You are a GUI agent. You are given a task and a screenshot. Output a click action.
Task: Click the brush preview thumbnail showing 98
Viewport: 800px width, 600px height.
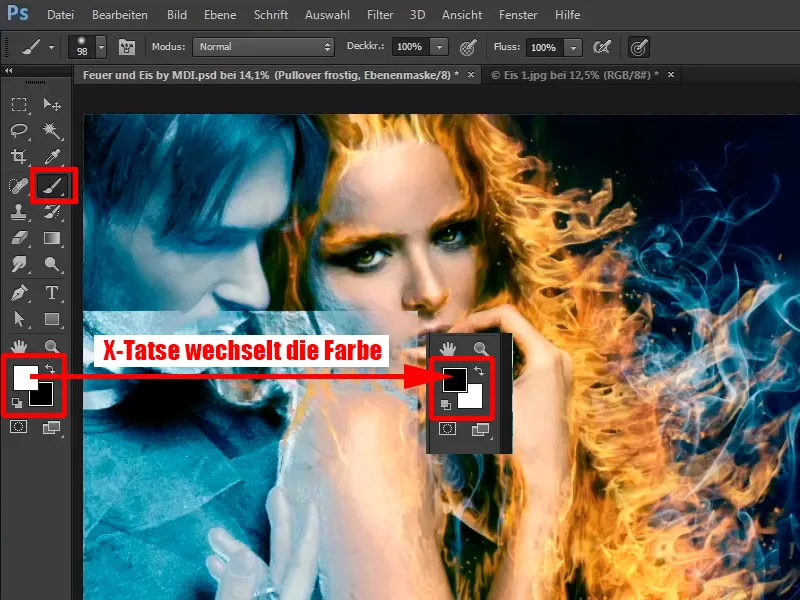tap(82, 47)
